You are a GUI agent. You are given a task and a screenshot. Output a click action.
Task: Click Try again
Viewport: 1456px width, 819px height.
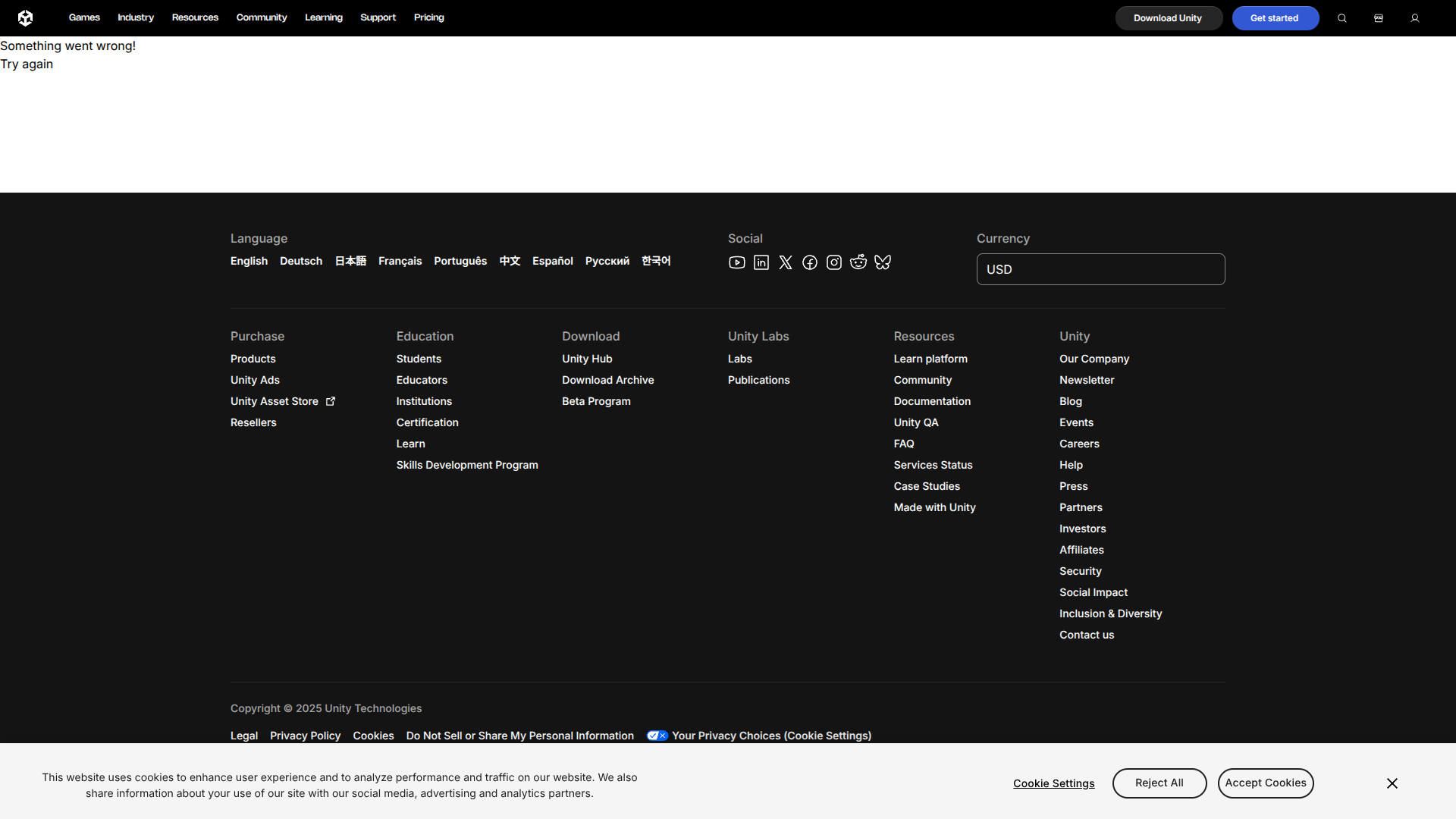pyautogui.click(x=27, y=64)
